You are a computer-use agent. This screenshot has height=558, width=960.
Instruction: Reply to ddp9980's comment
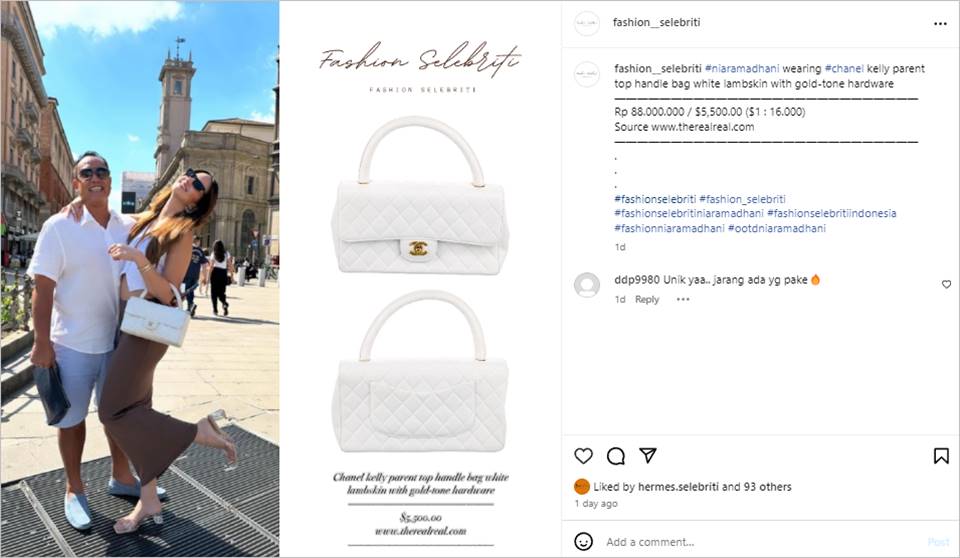(x=647, y=300)
